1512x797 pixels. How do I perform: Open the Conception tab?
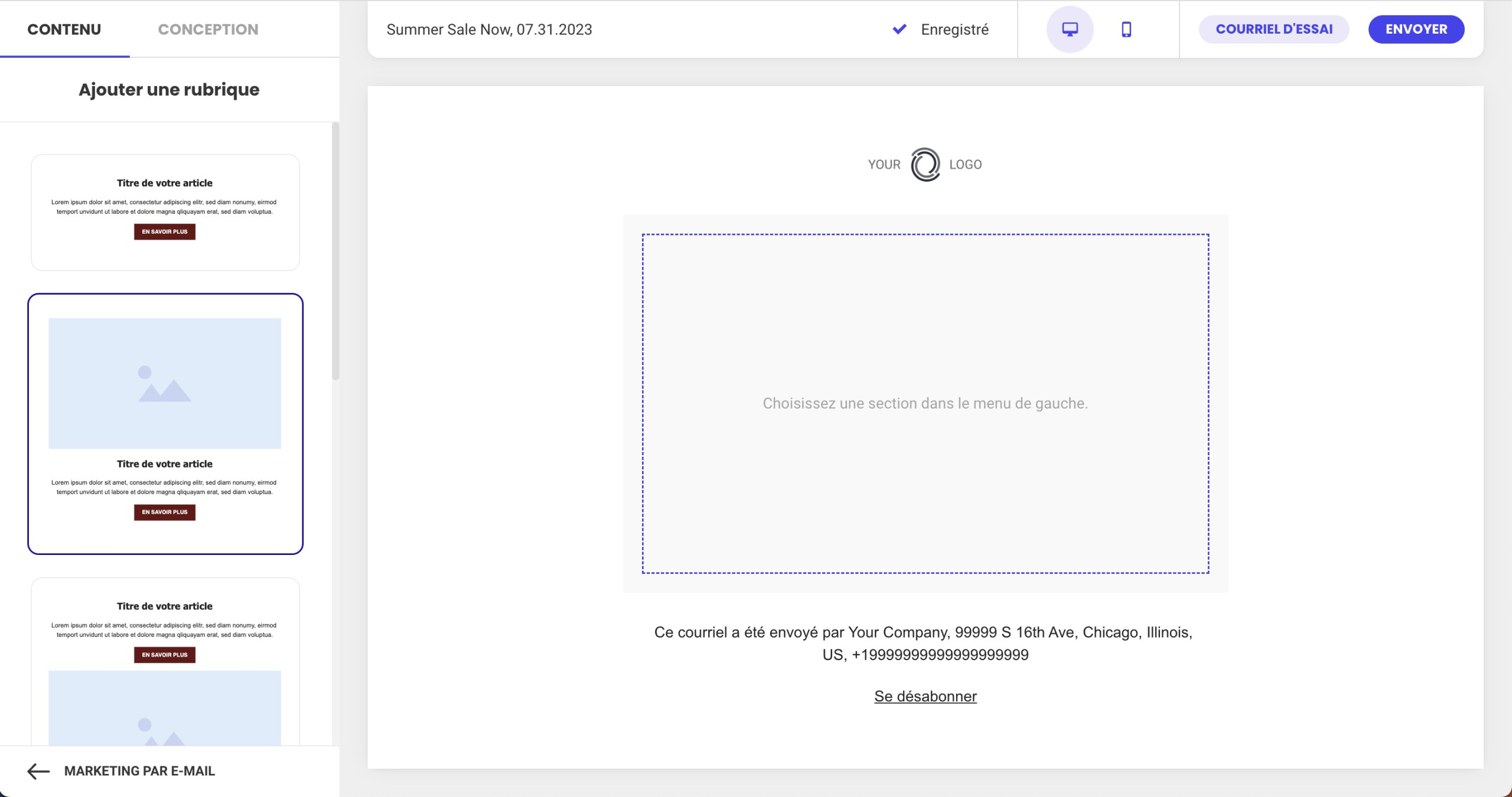click(x=208, y=29)
